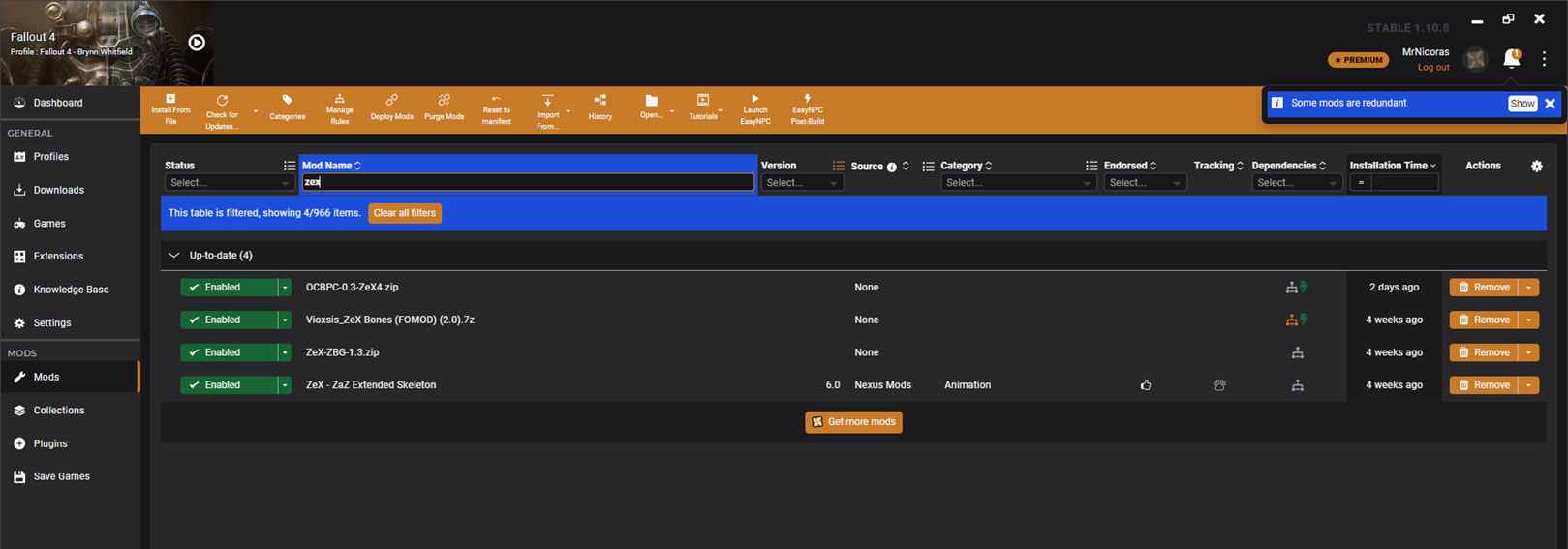
Task: Focus Installation Time filter field
Action: tap(1404, 183)
